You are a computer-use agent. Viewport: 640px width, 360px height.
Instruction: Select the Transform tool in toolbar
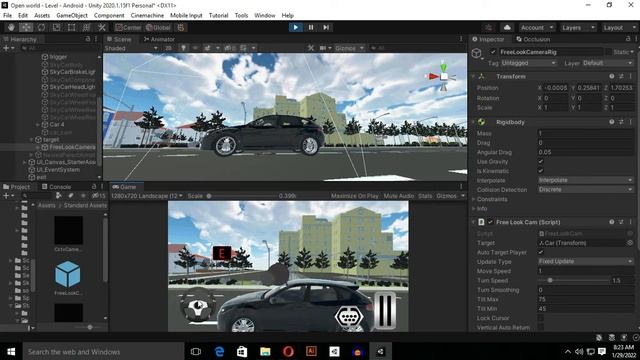pyautogui.click(x=87, y=27)
